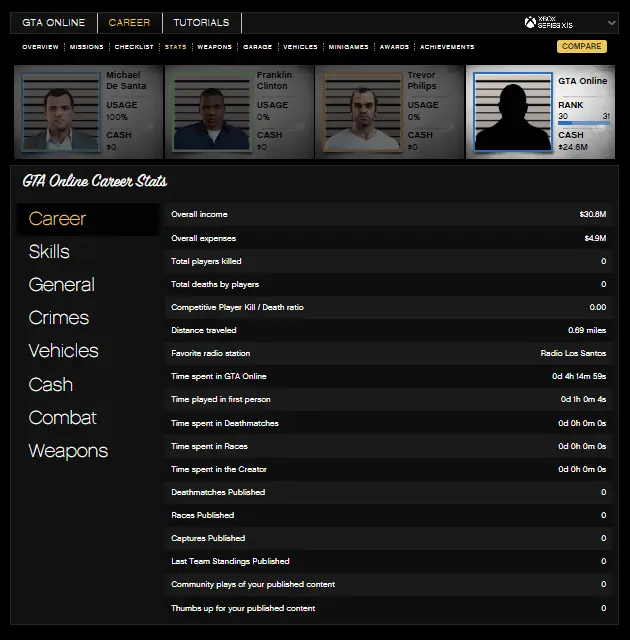The width and height of the screenshot is (630, 640).
Task: Open the WEAPONS sub-menu item
Action: click(214, 47)
